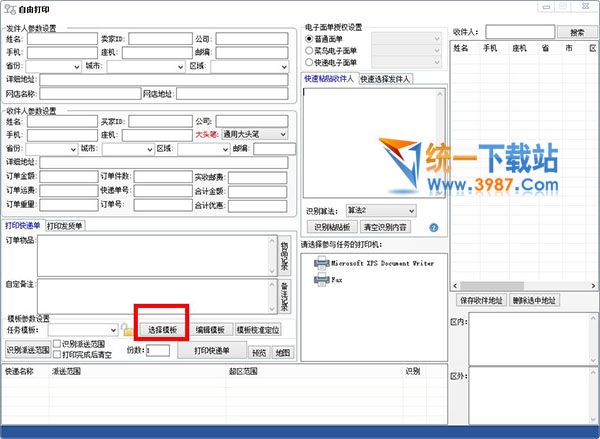
Task: Click the 地图 button
Action: 283,353
